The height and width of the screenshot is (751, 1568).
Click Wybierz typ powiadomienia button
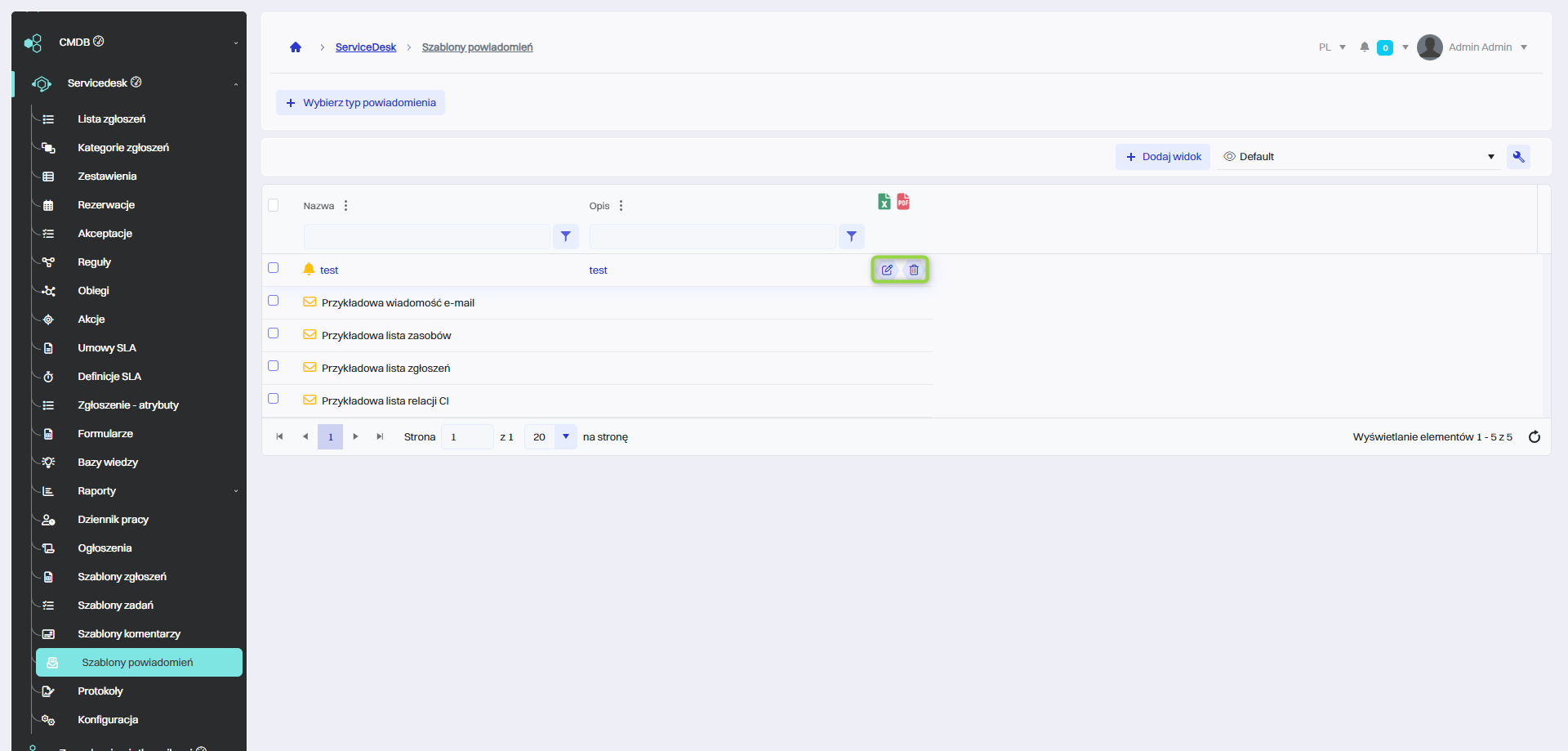point(360,103)
